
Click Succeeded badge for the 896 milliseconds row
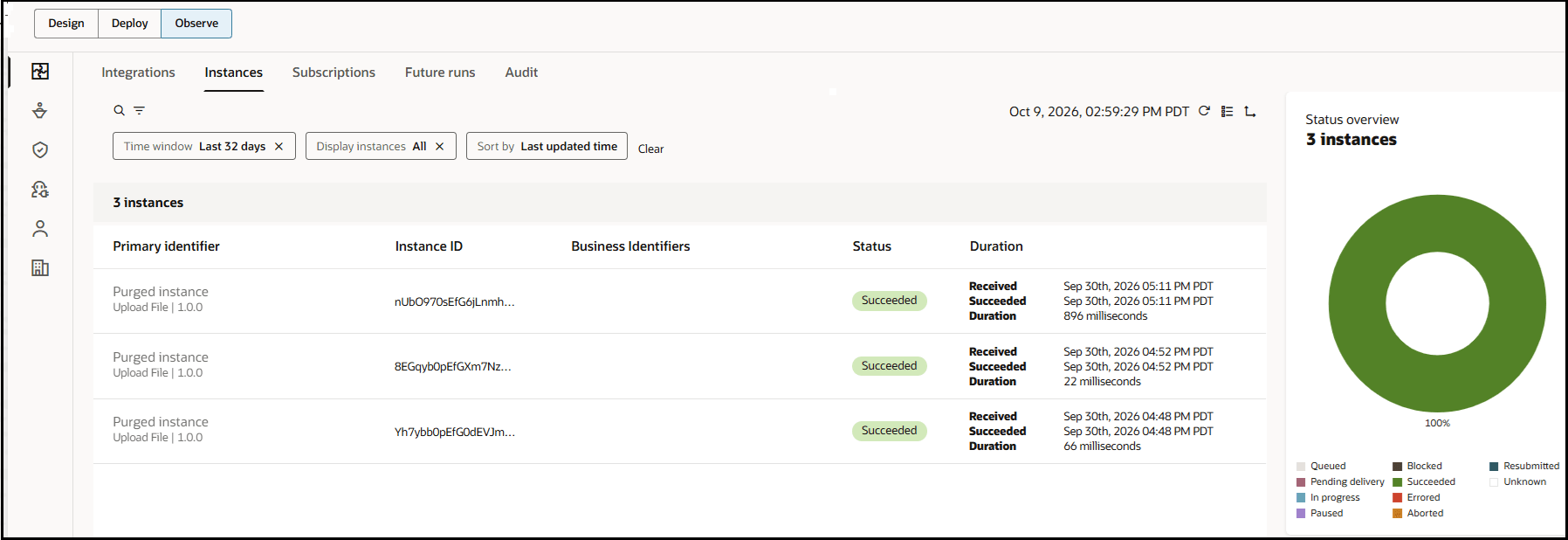point(889,301)
